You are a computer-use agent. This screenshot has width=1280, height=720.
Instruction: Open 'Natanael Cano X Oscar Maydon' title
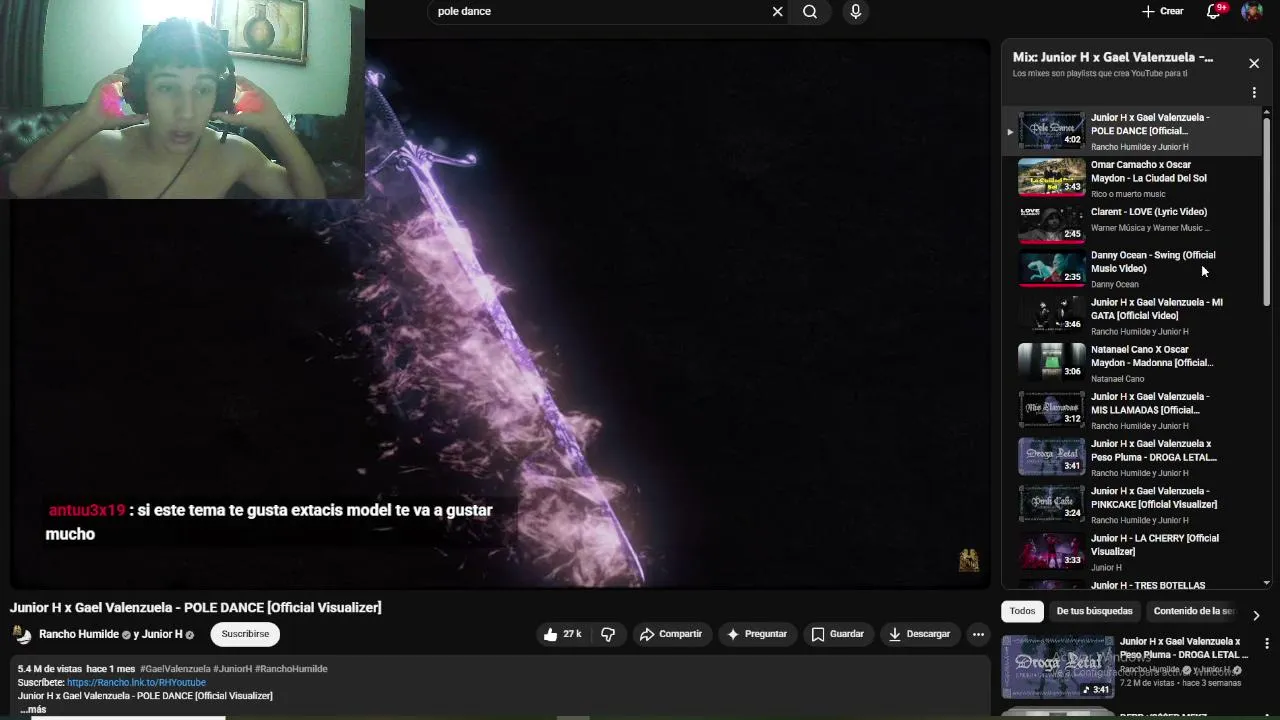click(x=1152, y=356)
